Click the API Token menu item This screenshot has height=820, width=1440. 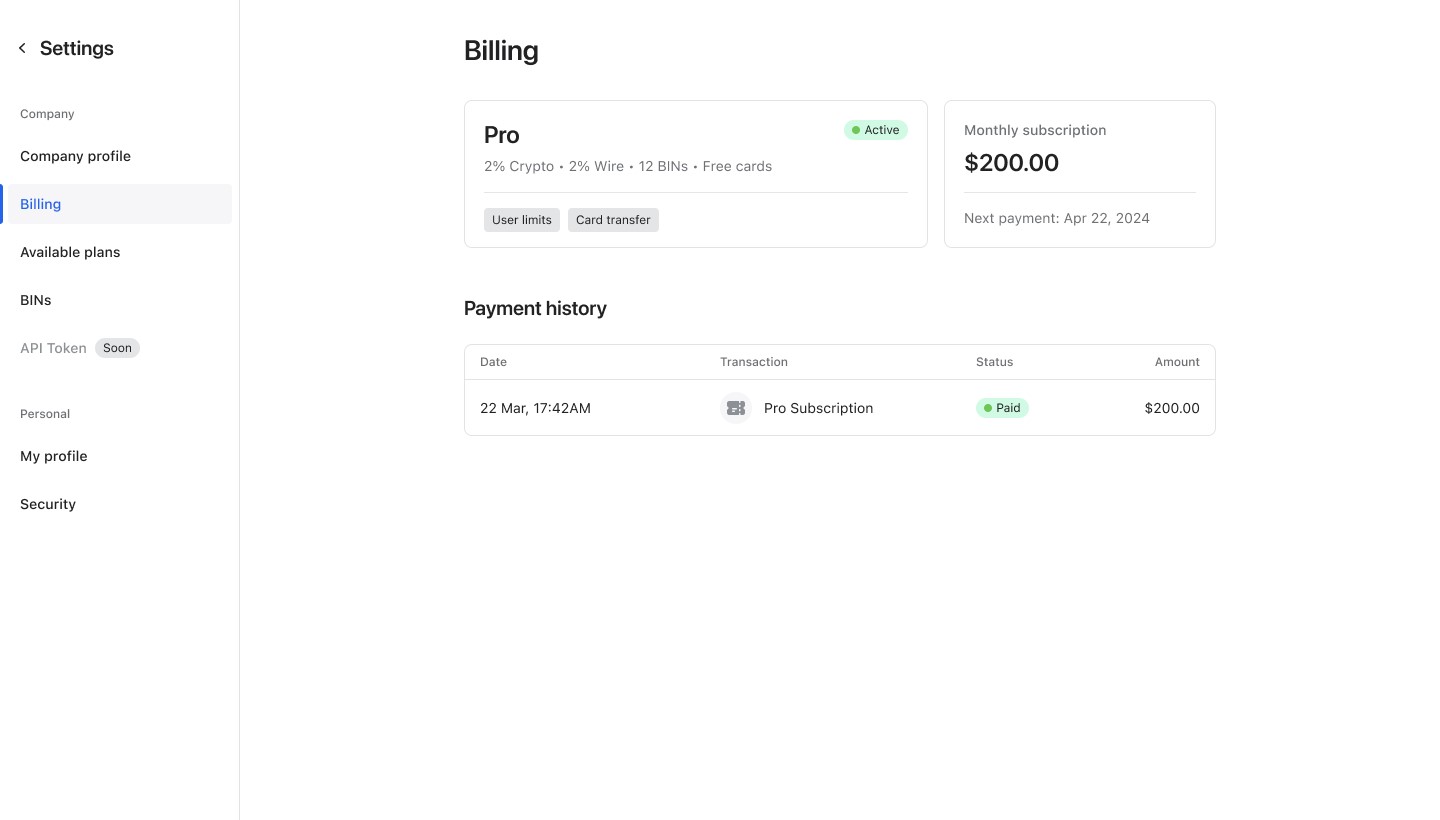[53, 348]
